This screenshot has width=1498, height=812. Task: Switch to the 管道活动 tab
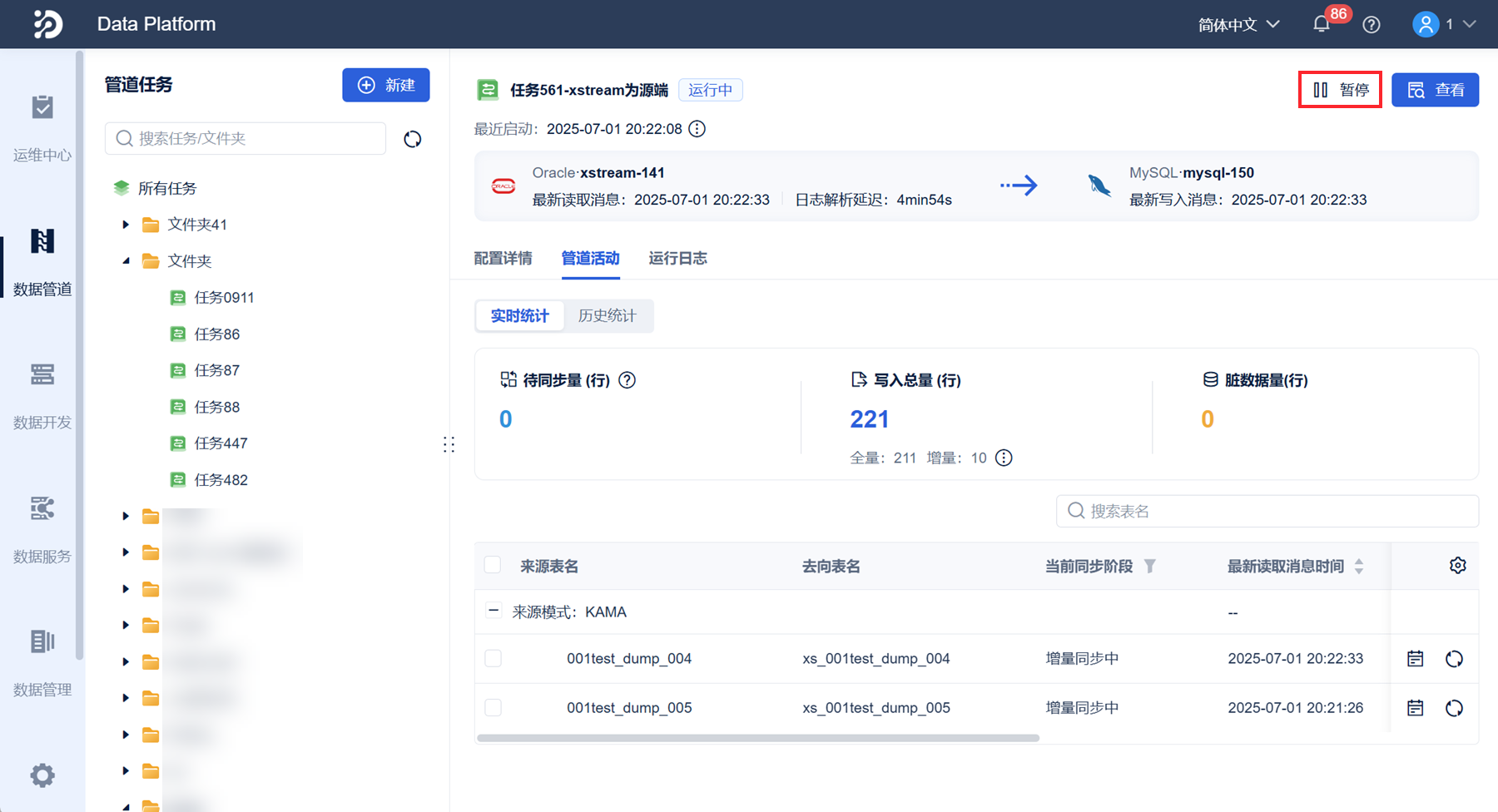tap(591, 259)
